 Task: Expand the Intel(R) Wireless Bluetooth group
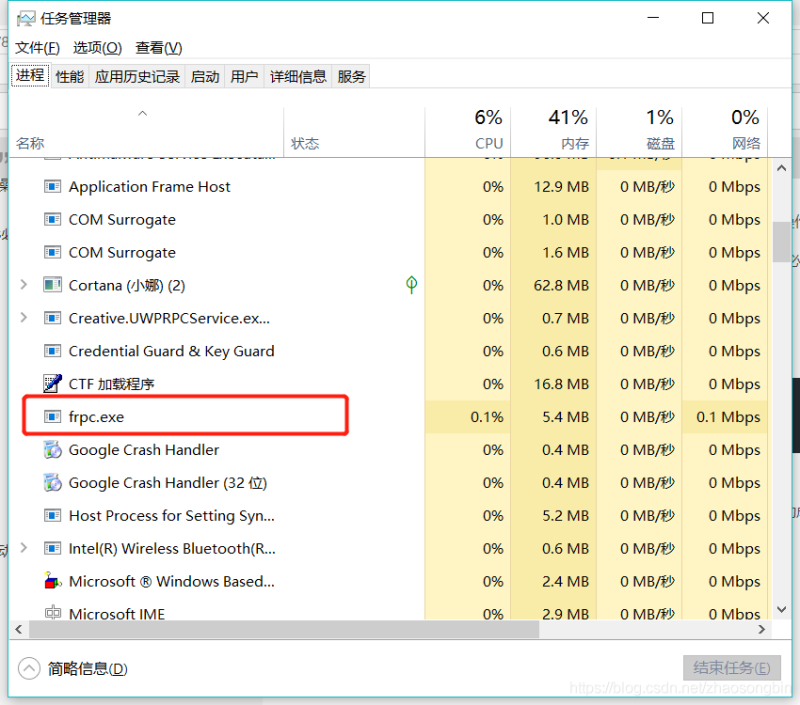(23, 548)
